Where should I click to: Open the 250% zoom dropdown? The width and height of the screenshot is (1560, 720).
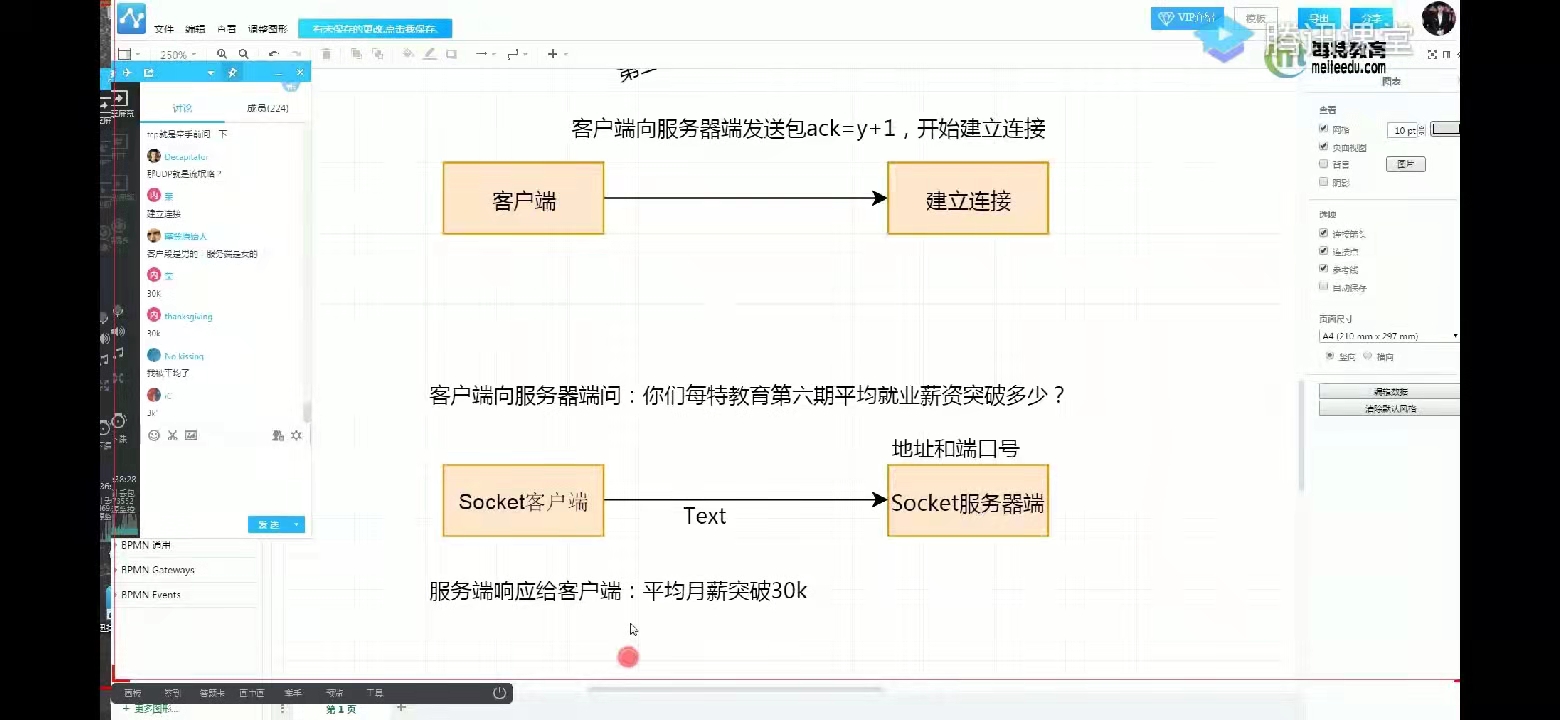(177, 54)
